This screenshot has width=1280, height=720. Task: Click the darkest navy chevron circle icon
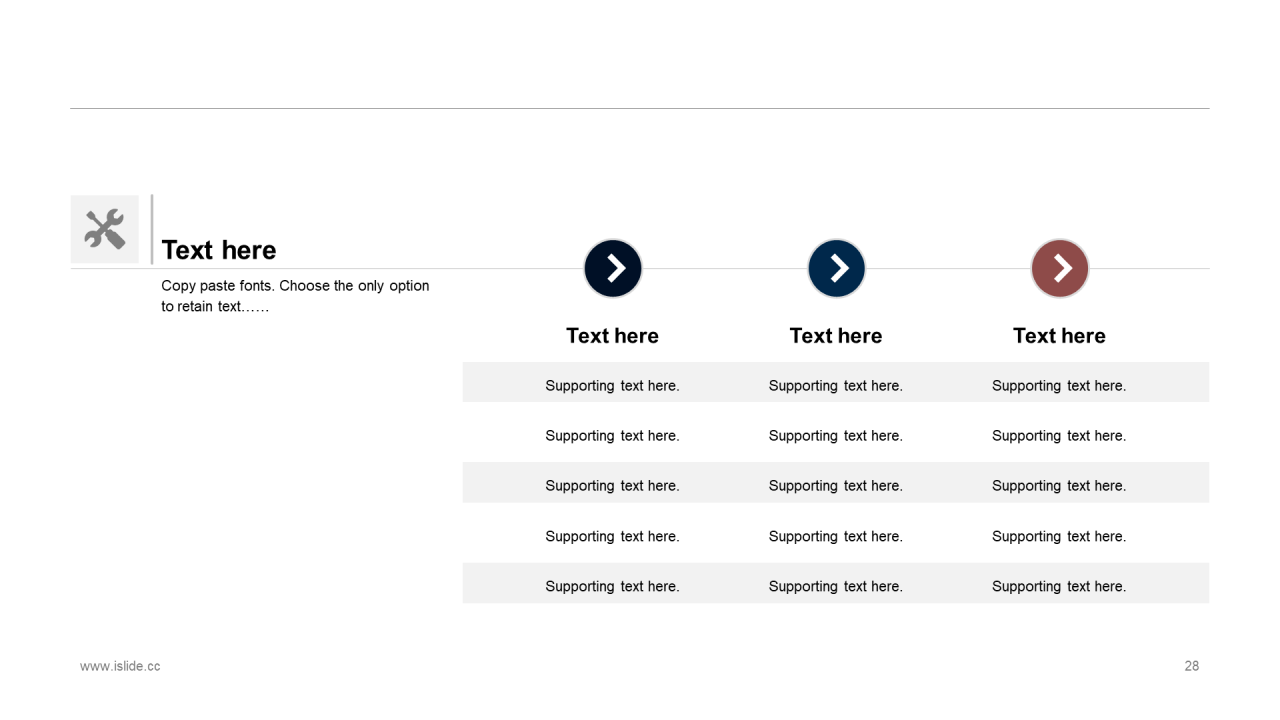pos(612,268)
